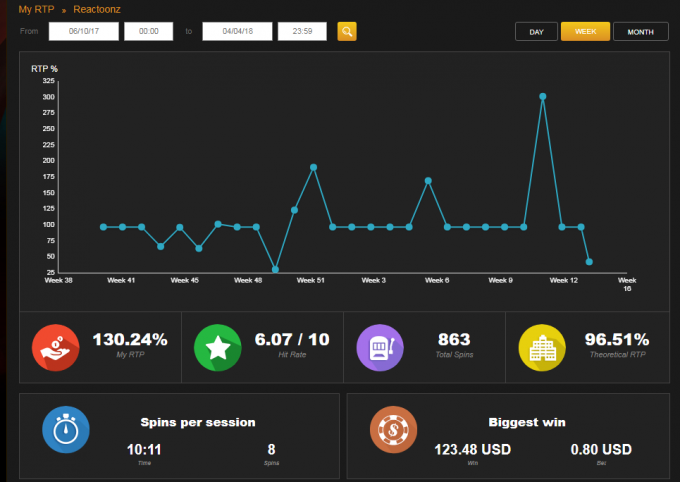Click the Biggest win heading
This screenshot has height=482, width=680.
527,423
